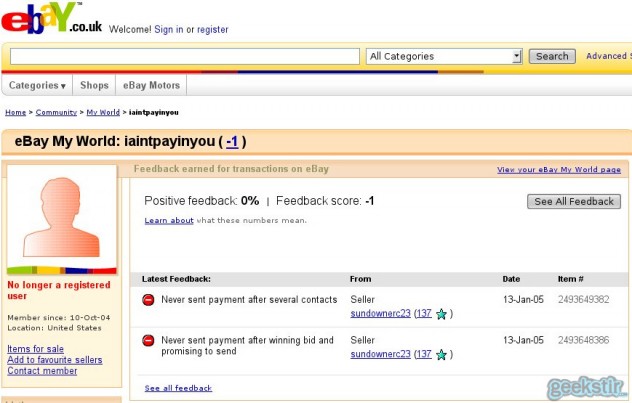Viewport: 632px width, 403px height.
Task: Click the 'See all feedback' link at the bottom
Action: (x=178, y=388)
